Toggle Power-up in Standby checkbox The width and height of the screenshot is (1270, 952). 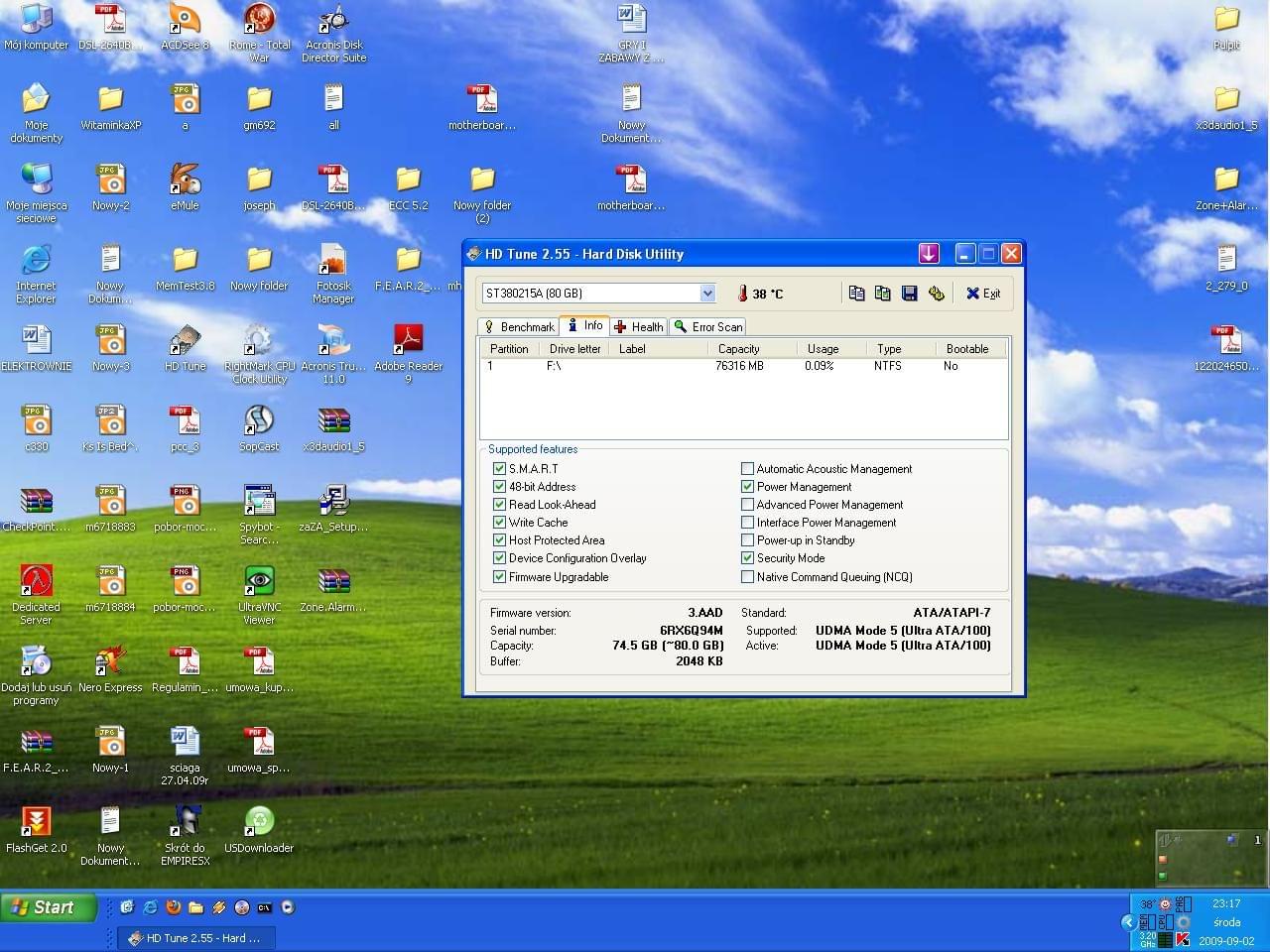747,540
